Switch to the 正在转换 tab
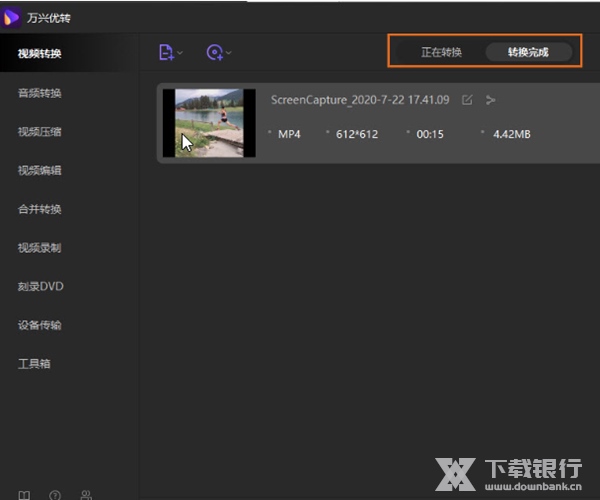Image resolution: width=600 pixels, height=500 pixels. pyautogui.click(x=441, y=52)
